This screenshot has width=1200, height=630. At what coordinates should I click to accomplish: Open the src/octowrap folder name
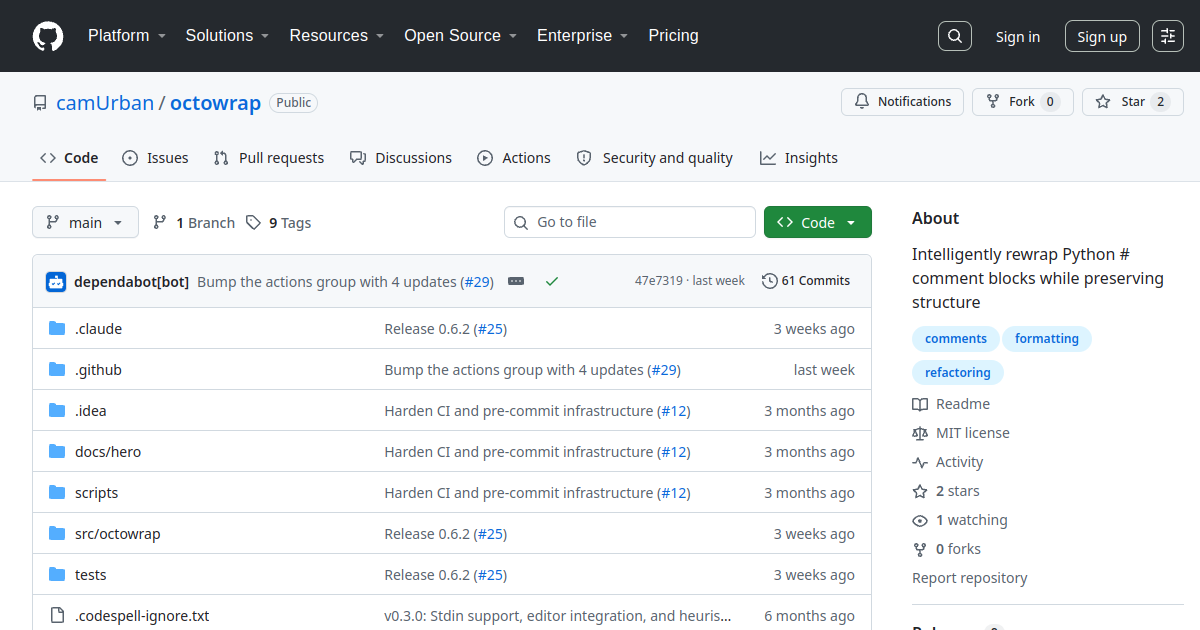tap(118, 534)
